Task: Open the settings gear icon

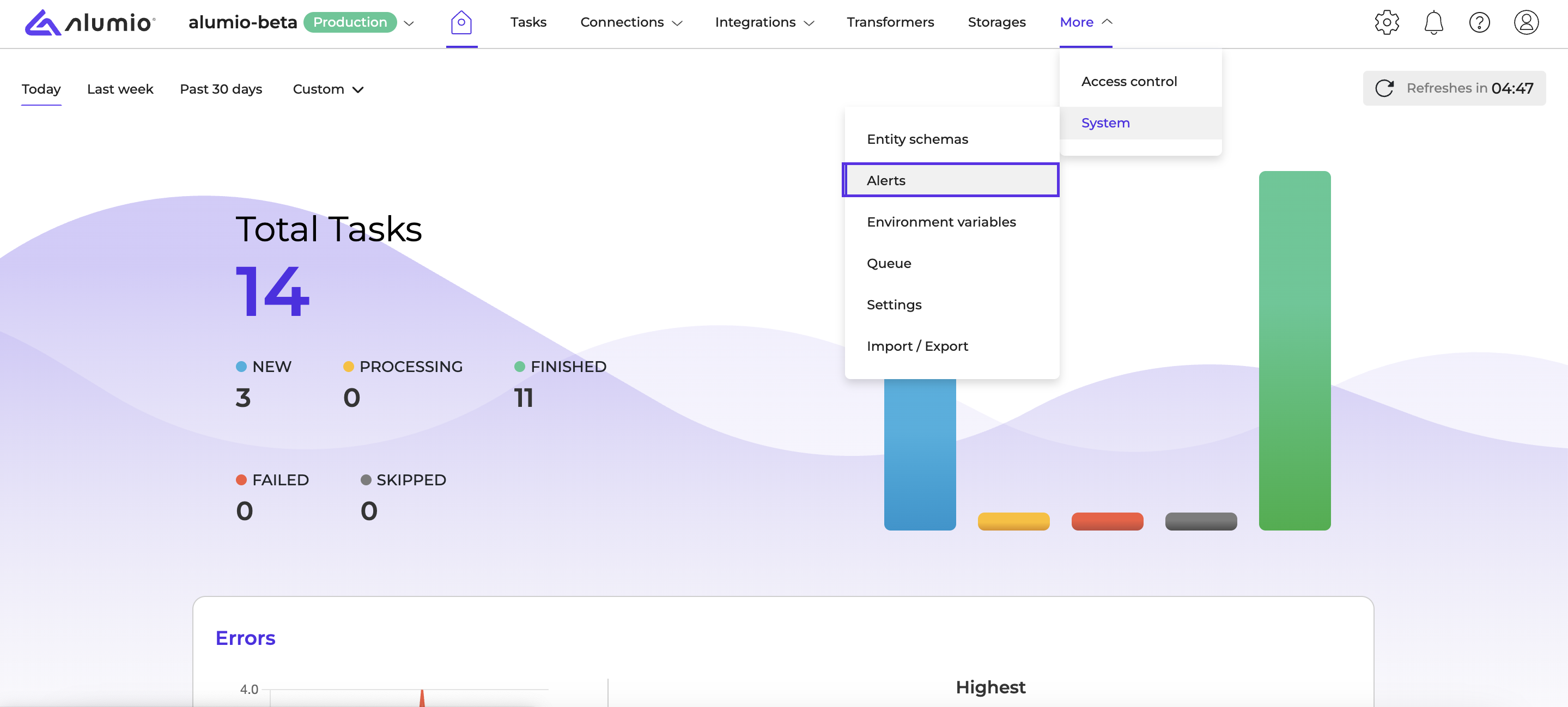Action: coord(1387,22)
